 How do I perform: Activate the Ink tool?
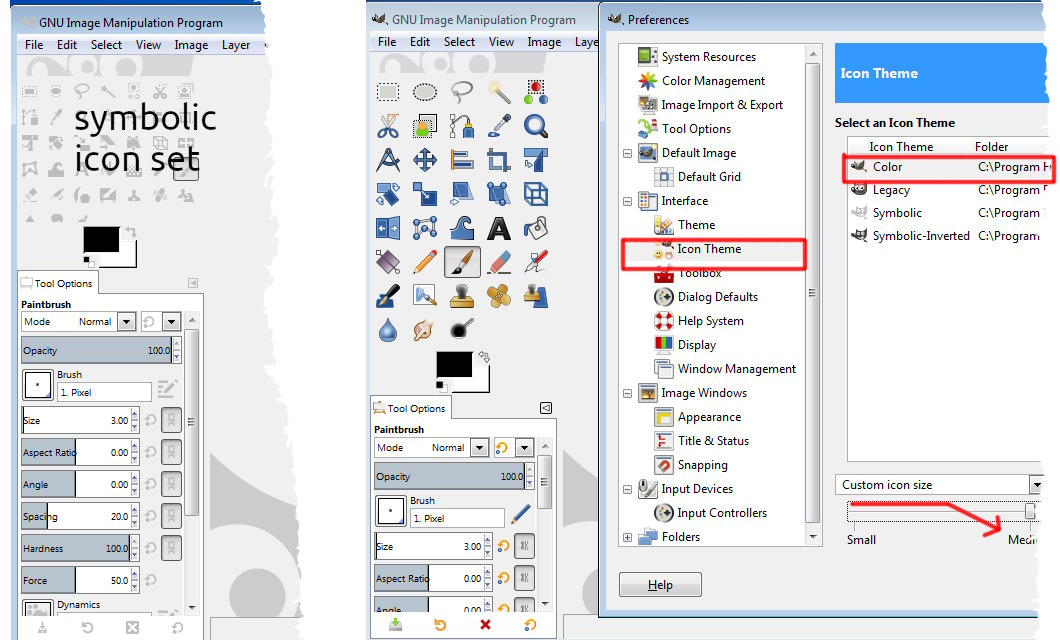point(388,296)
